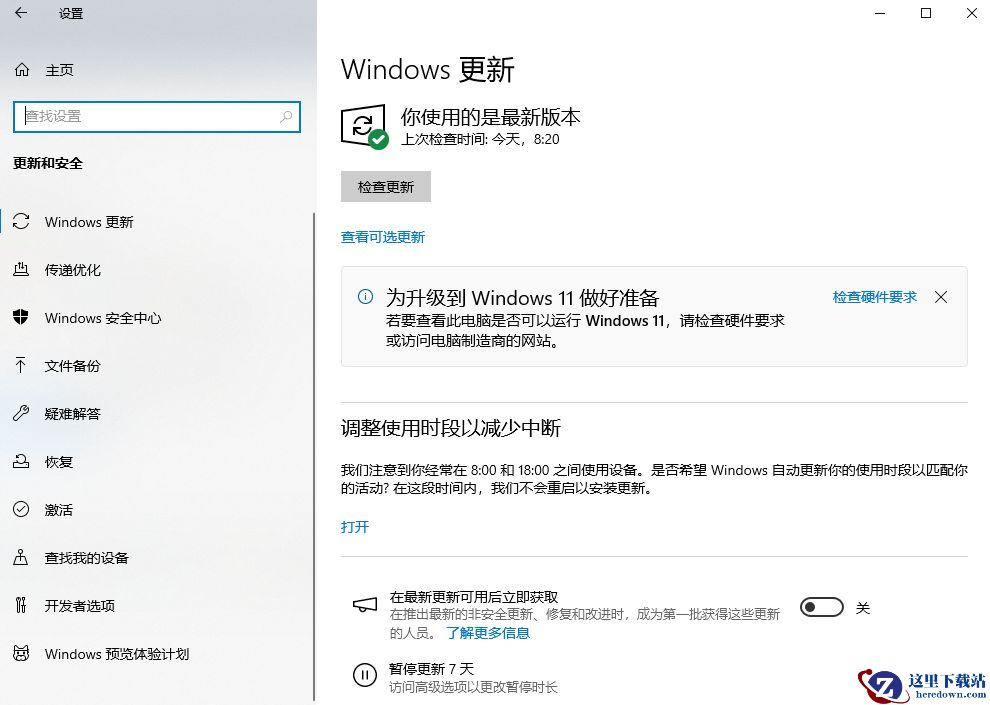Click the cat icon for Windows 预览体验计划

coord(21,653)
